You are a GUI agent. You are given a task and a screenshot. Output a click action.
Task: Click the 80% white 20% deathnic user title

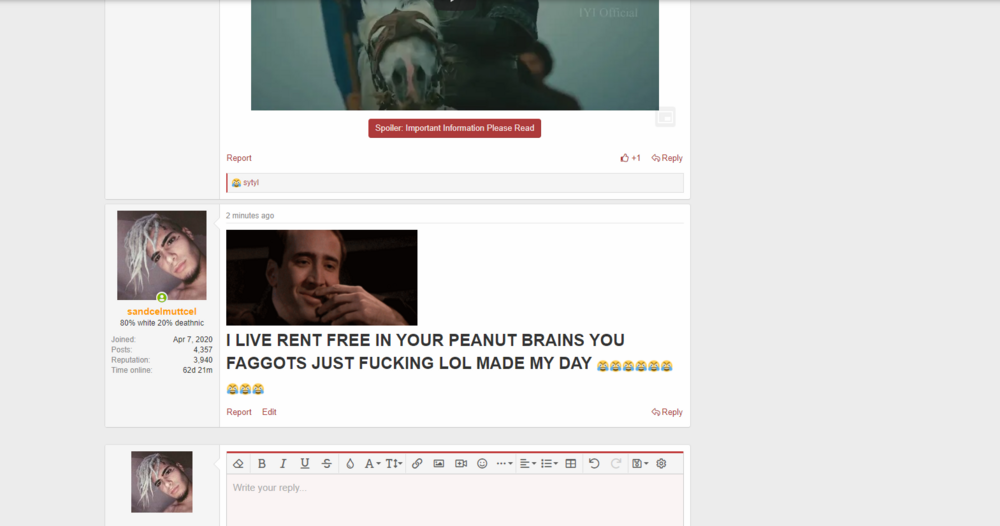pos(162,323)
